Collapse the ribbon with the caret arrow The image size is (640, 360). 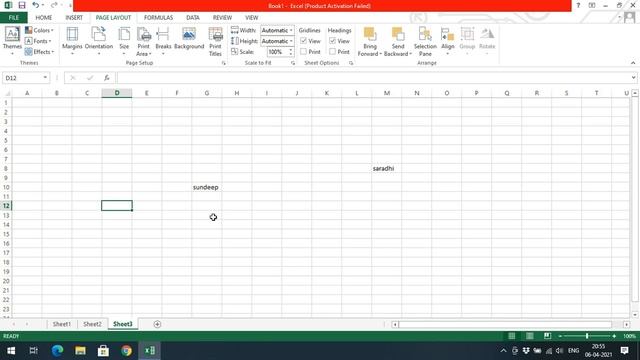(x=633, y=63)
